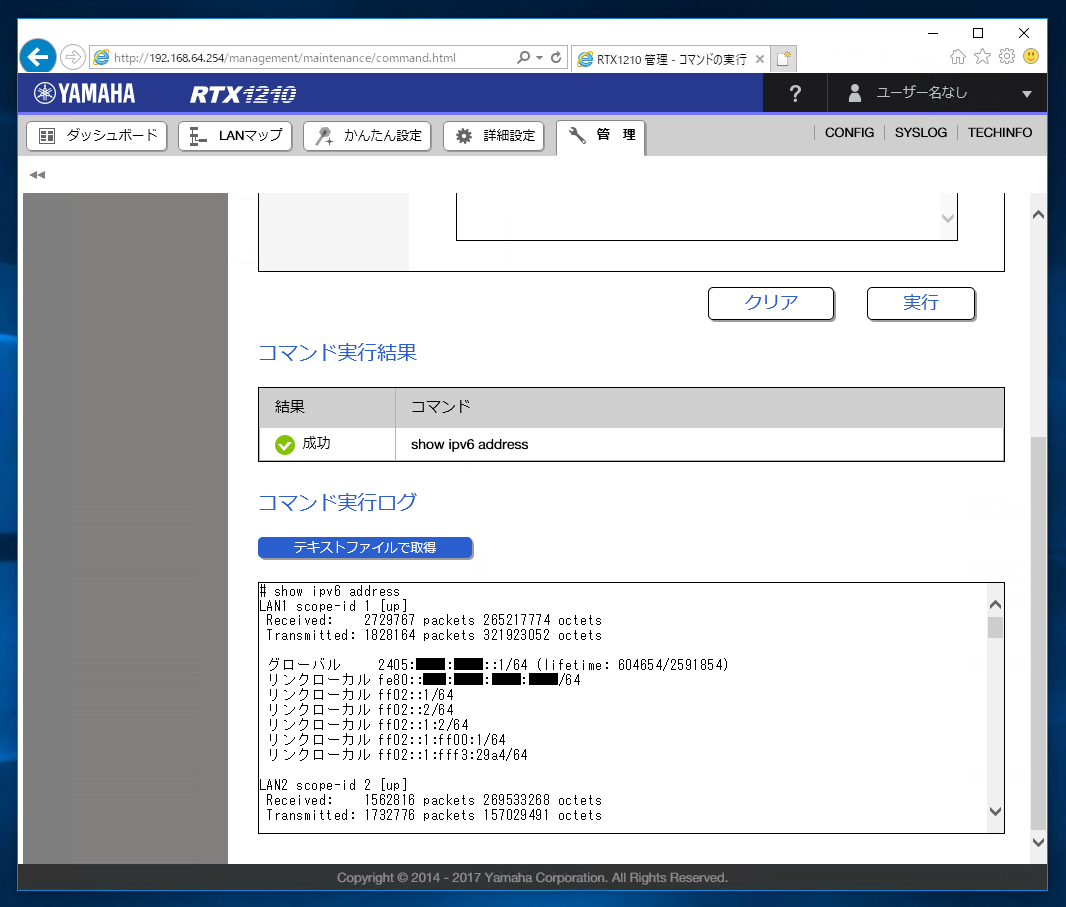Open the ユーザー名なし dropdown arrow
The image size is (1066, 907).
tap(1026, 93)
